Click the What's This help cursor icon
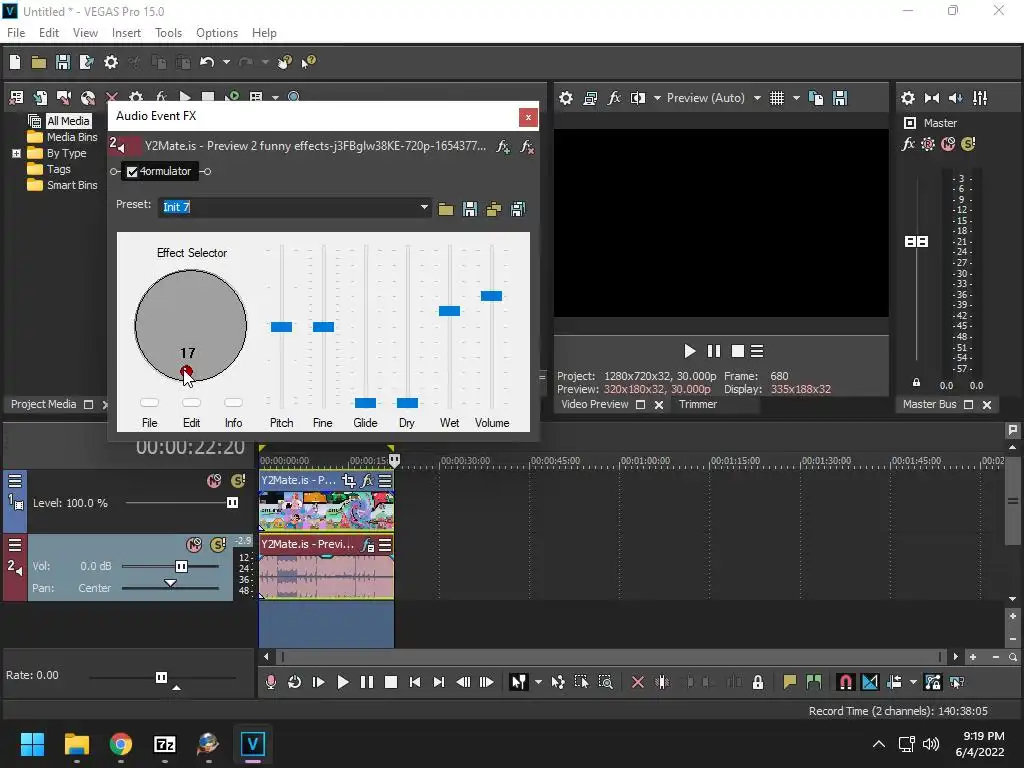 308,62
